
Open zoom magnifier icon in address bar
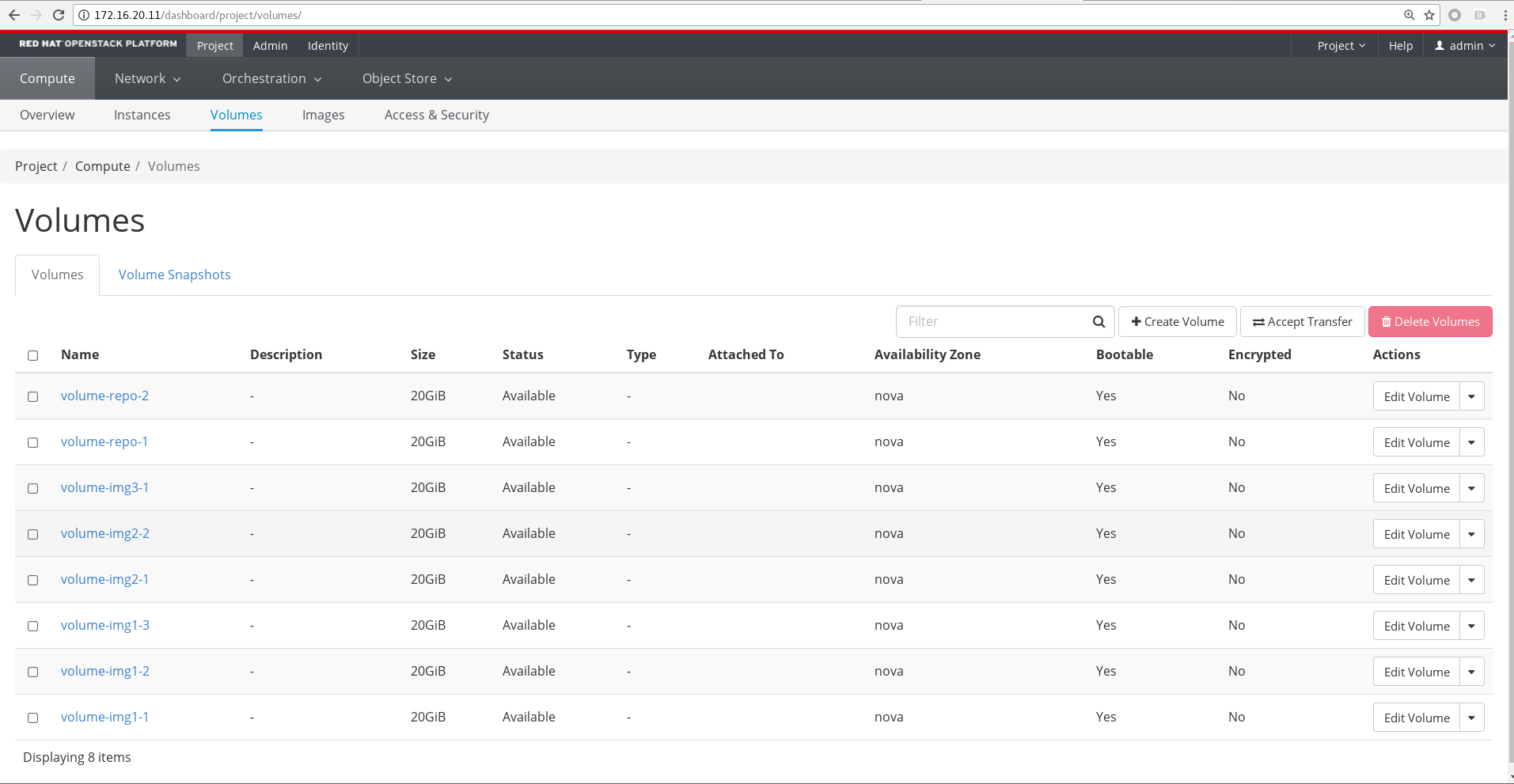1410,15
